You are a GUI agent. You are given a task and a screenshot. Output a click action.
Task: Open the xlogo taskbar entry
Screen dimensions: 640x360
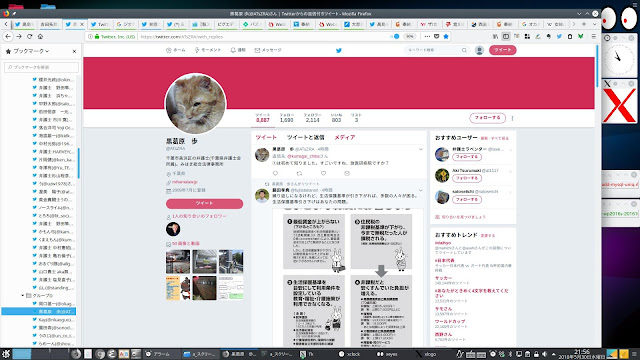pyautogui.click(x=426, y=354)
